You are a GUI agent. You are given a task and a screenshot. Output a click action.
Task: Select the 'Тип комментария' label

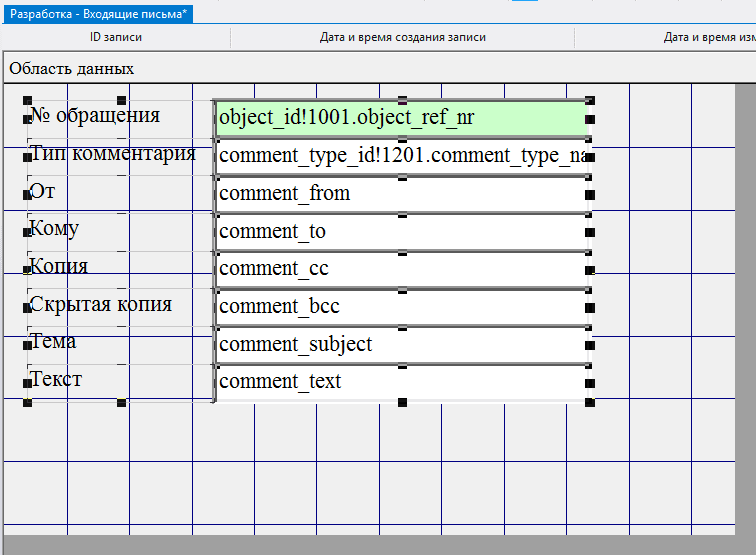pos(113,154)
